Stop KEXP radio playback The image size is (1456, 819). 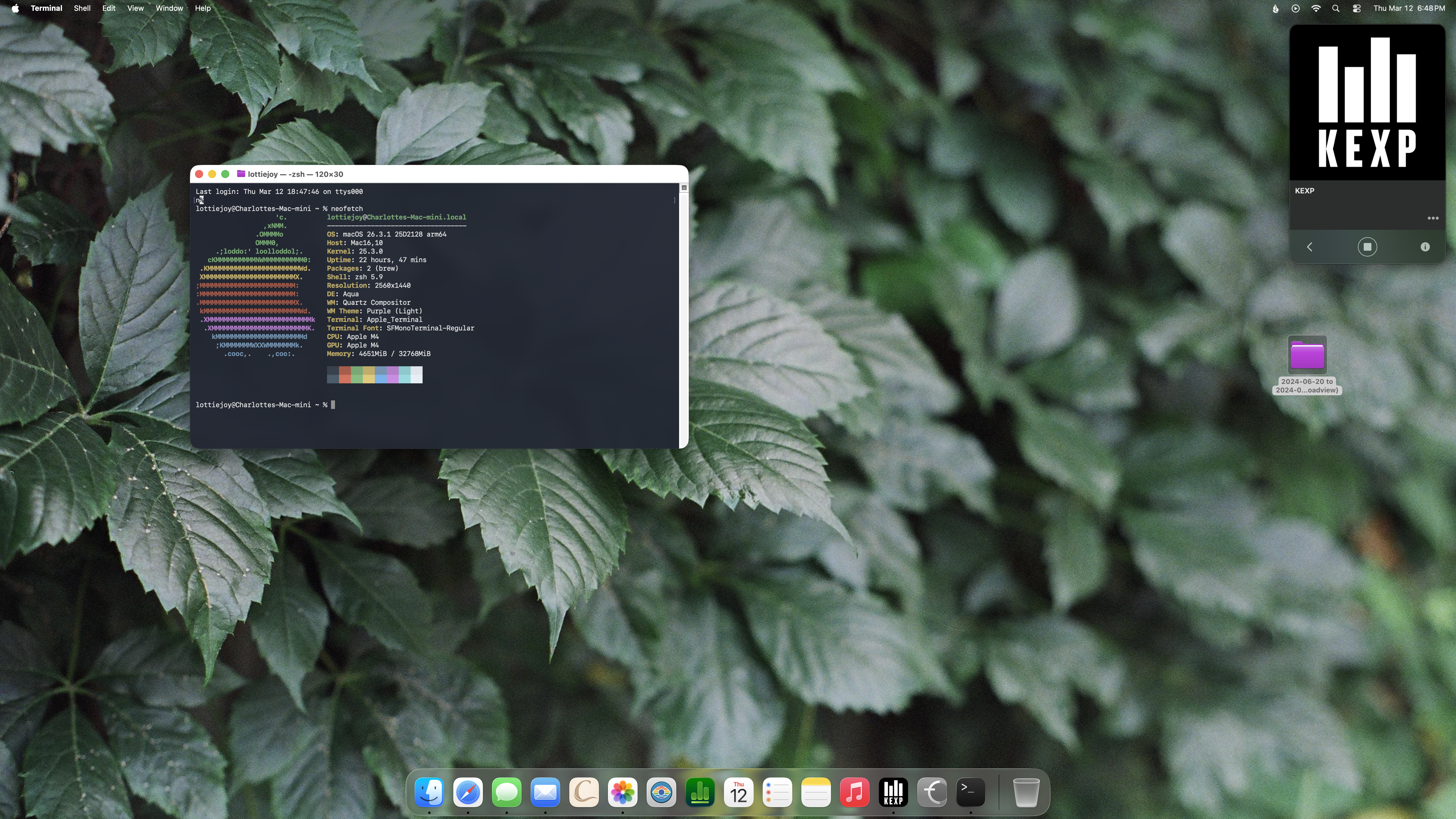point(1367,247)
